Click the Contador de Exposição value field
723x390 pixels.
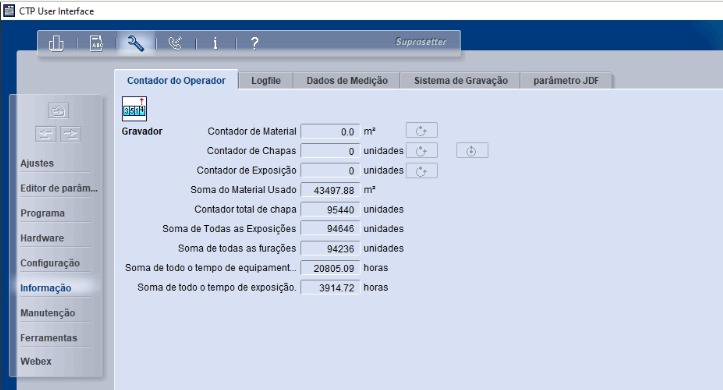tap(330, 171)
